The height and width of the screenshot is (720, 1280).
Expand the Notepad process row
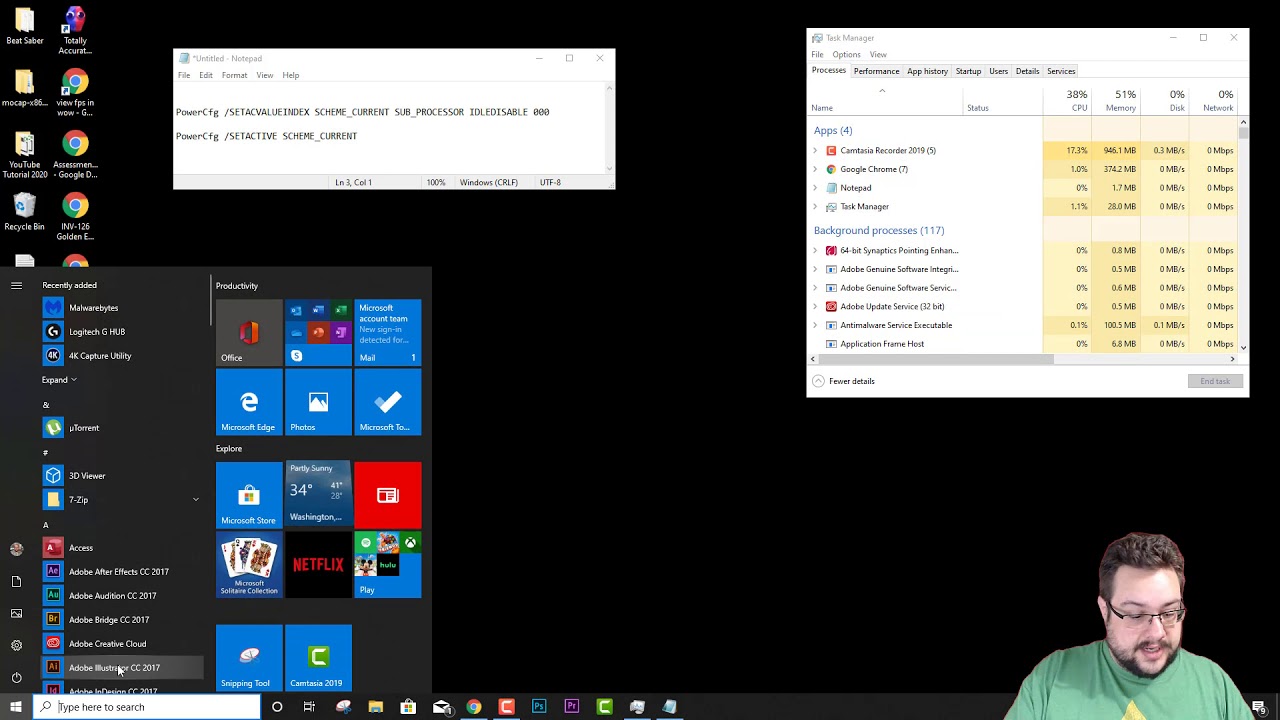(815, 188)
